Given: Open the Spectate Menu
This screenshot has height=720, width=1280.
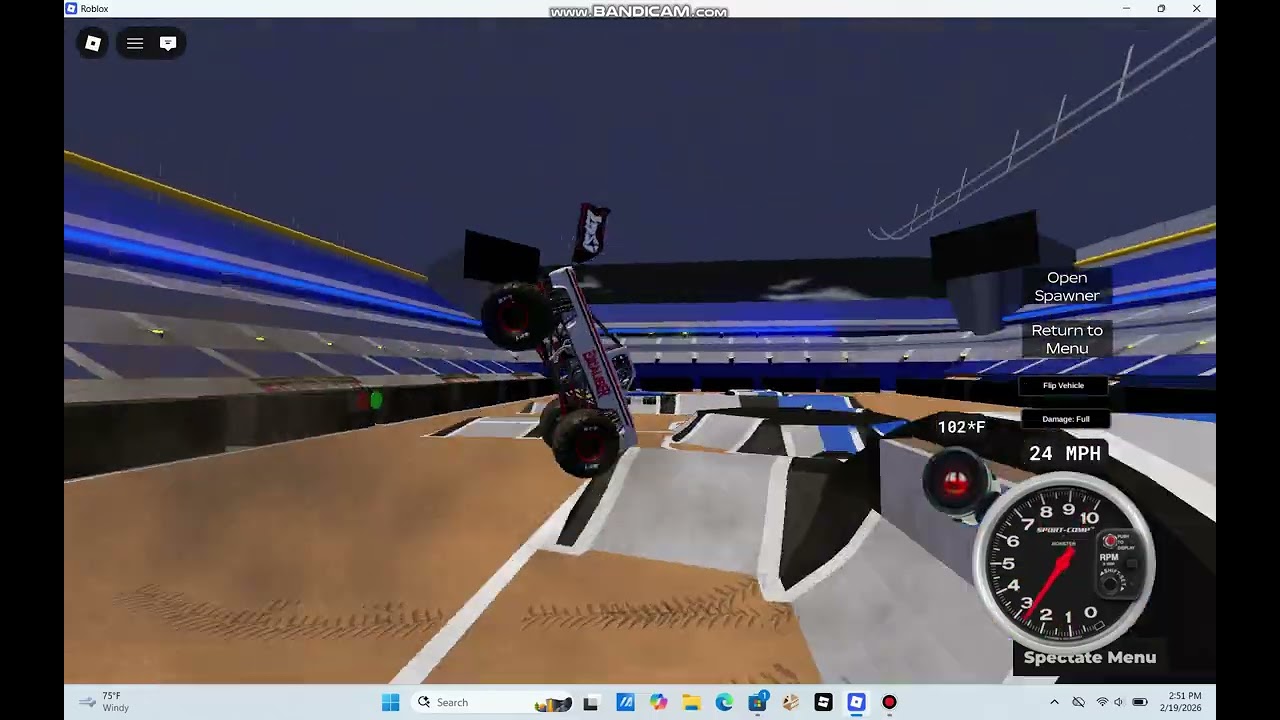Looking at the screenshot, I should point(1090,657).
